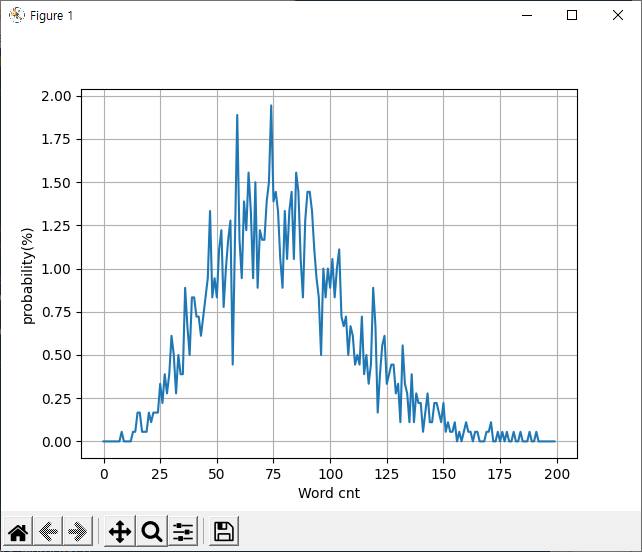Viewport: 642px width, 552px height.
Task: Open Configure subplots sliders icon
Action: click(183, 532)
